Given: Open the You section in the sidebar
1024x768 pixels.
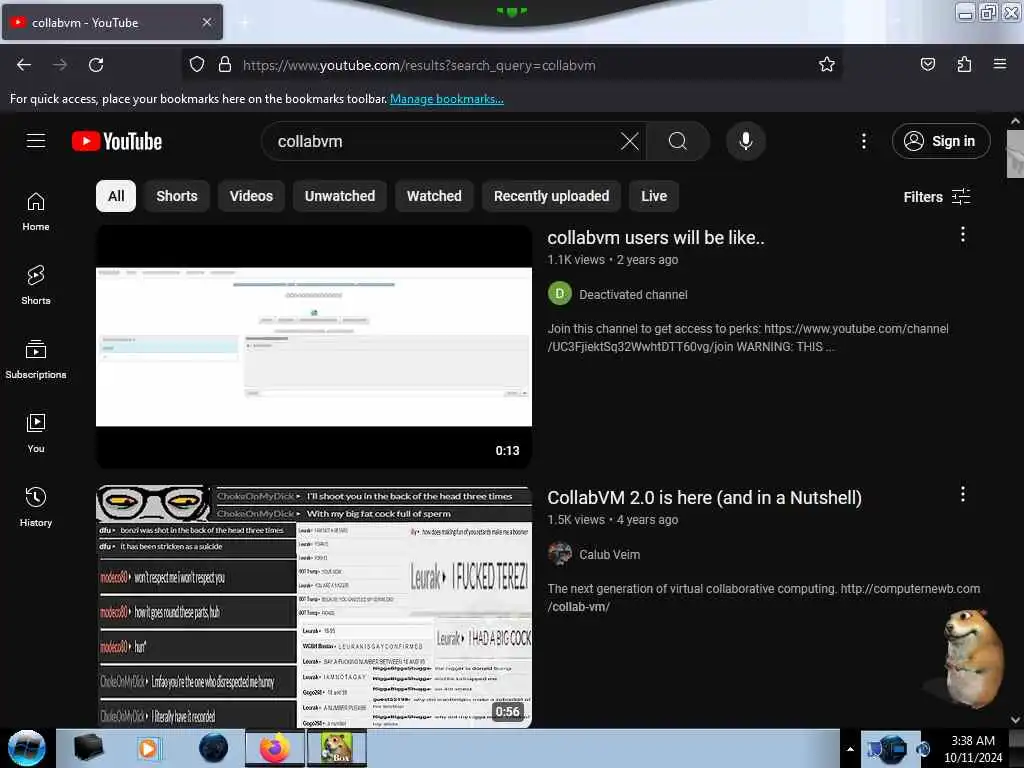Looking at the screenshot, I should tap(36, 434).
